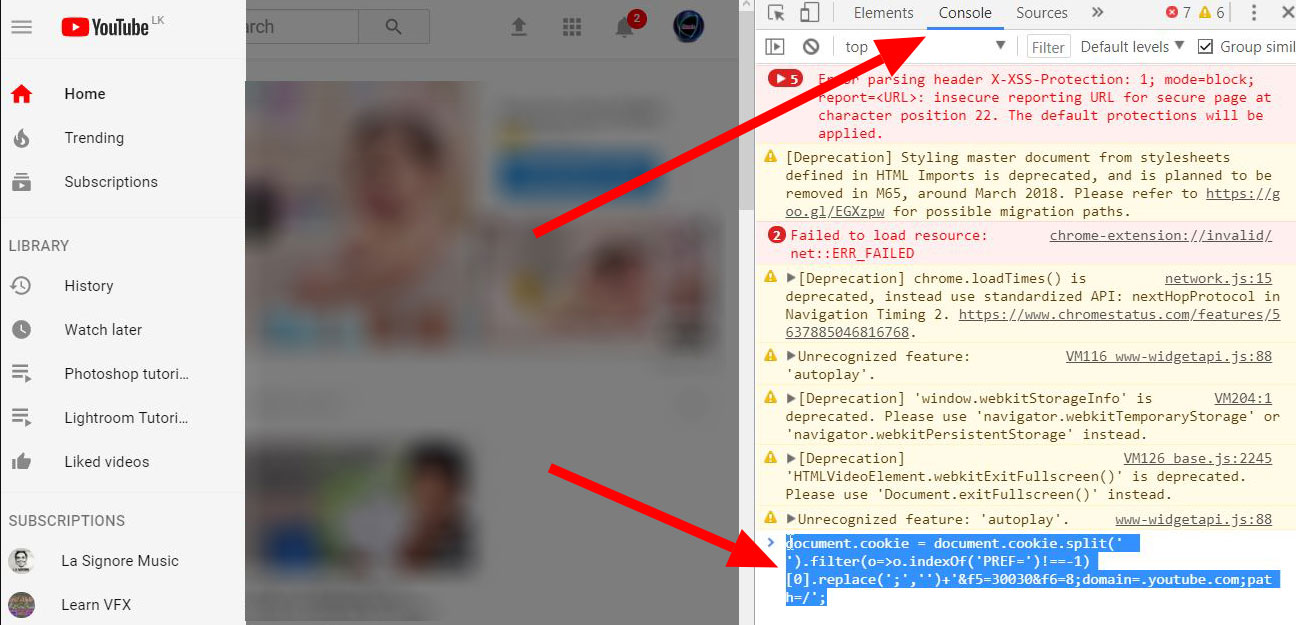This screenshot has width=1296, height=625.
Task: Open the console sidebar panel icon
Action: point(775,45)
